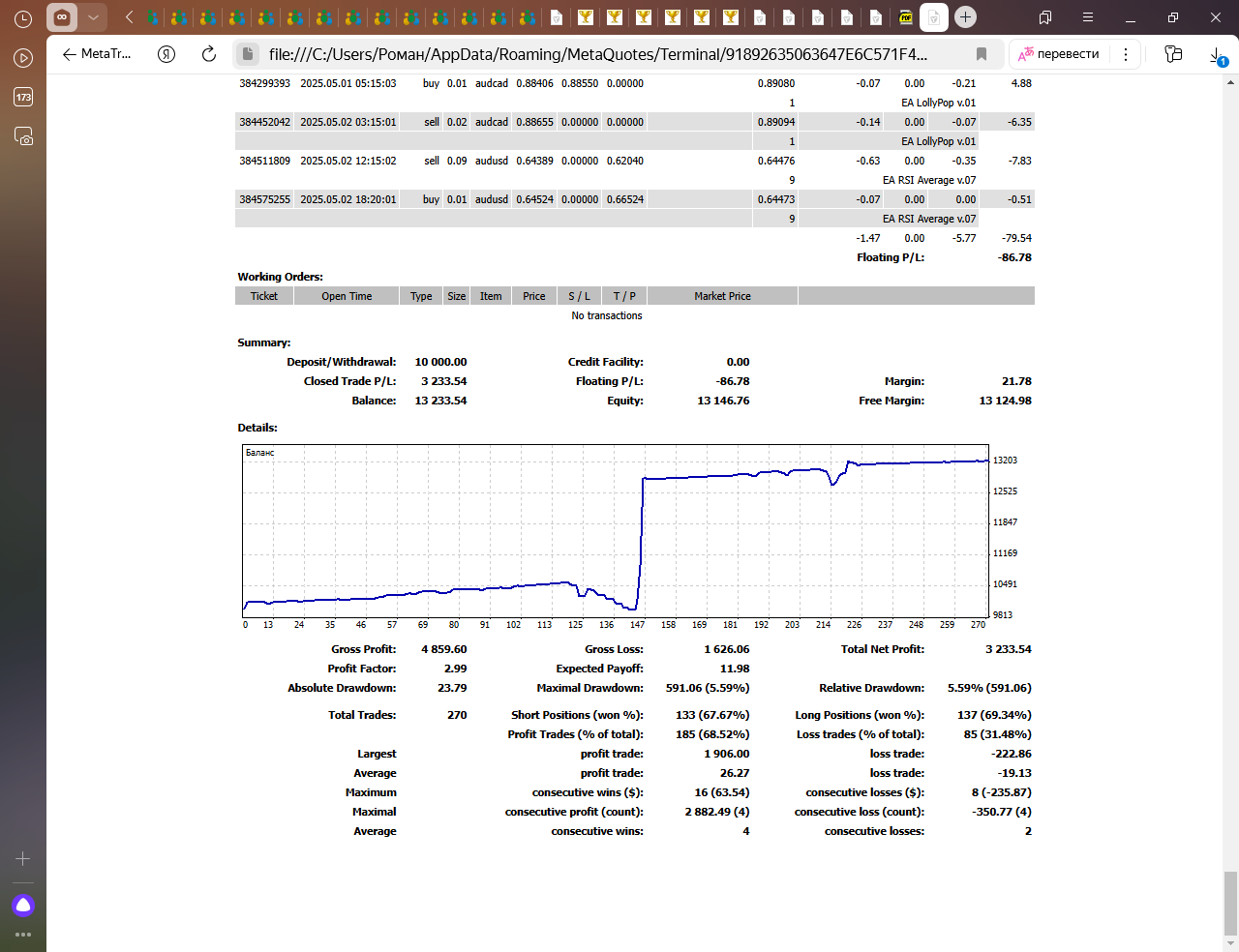Click the Long Positions value 137 (69.34%)
The height and width of the screenshot is (952, 1239).
(x=994, y=715)
